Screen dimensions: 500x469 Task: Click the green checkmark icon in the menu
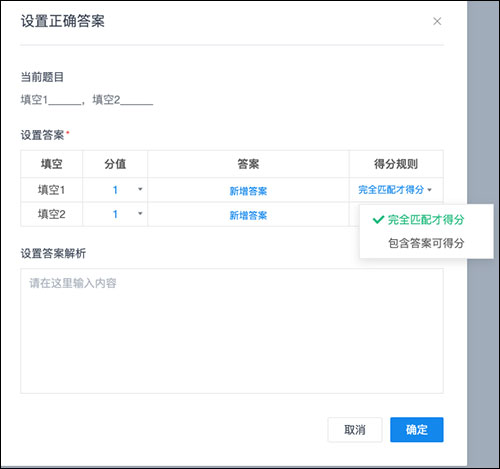tap(378, 220)
